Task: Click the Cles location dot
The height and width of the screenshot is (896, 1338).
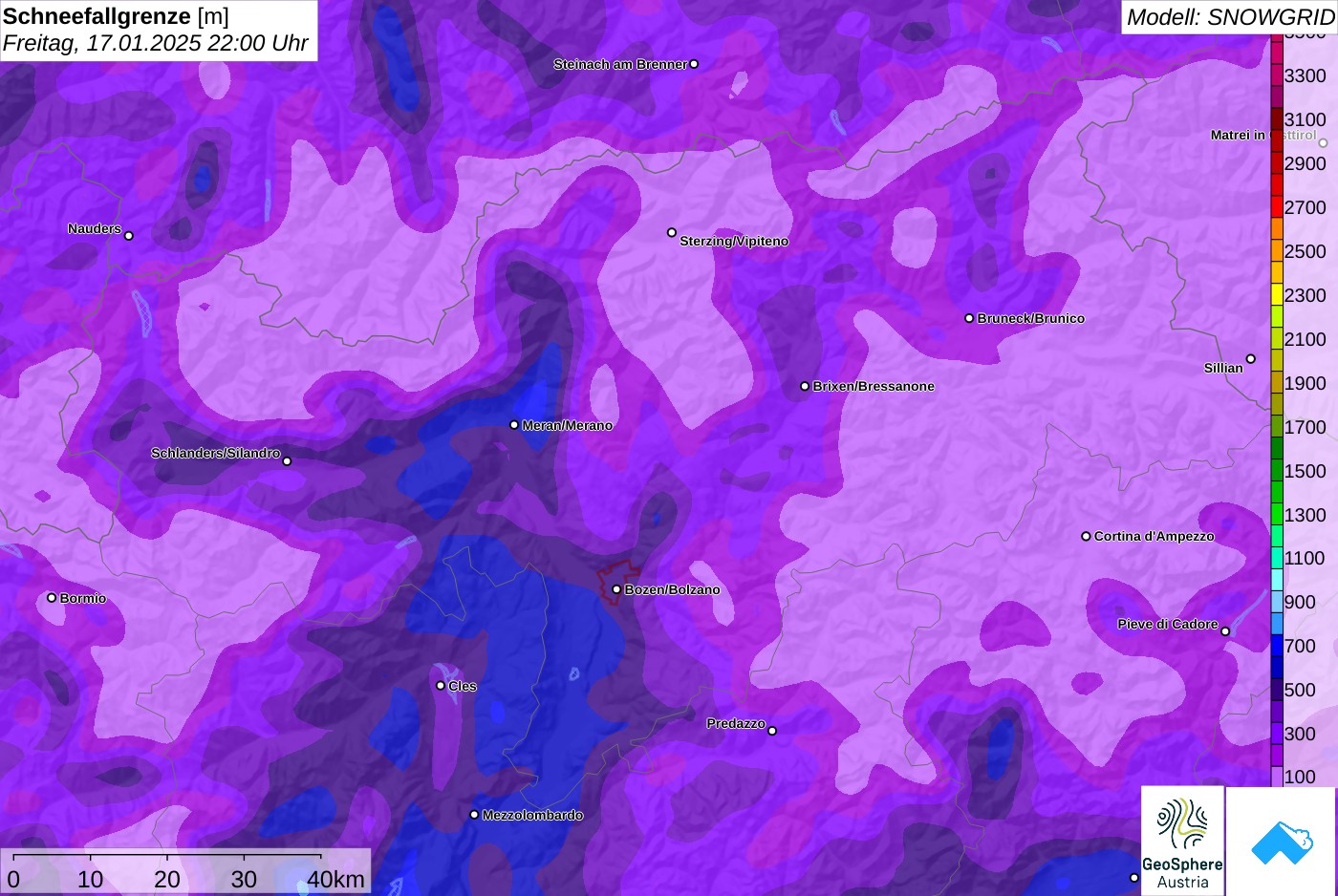Action: coord(441,685)
